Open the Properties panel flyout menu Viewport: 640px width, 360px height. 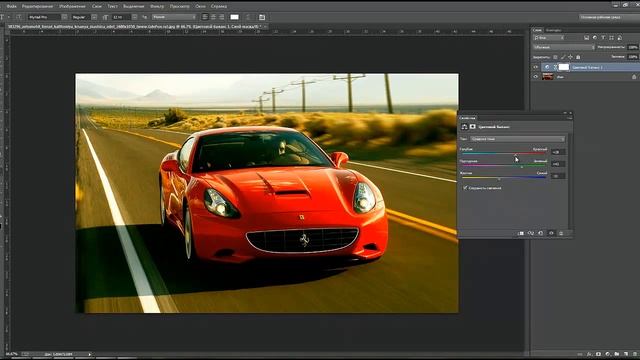(x=569, y=118)
